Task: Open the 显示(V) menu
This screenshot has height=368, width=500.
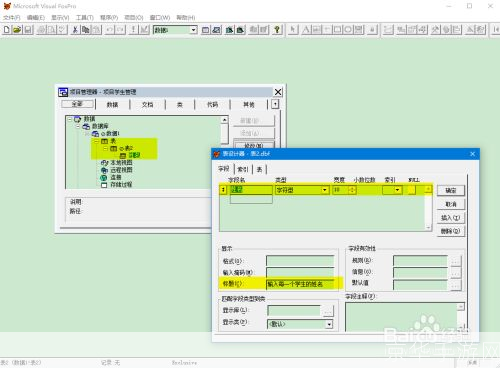Action: pyautogui.click(x=60, y=17)
